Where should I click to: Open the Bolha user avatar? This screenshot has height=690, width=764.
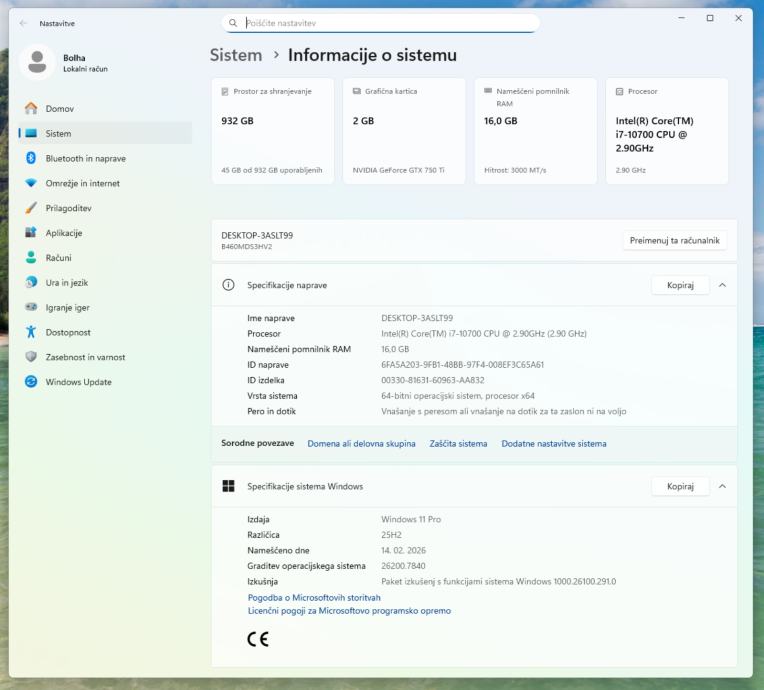tap(37, 62)
